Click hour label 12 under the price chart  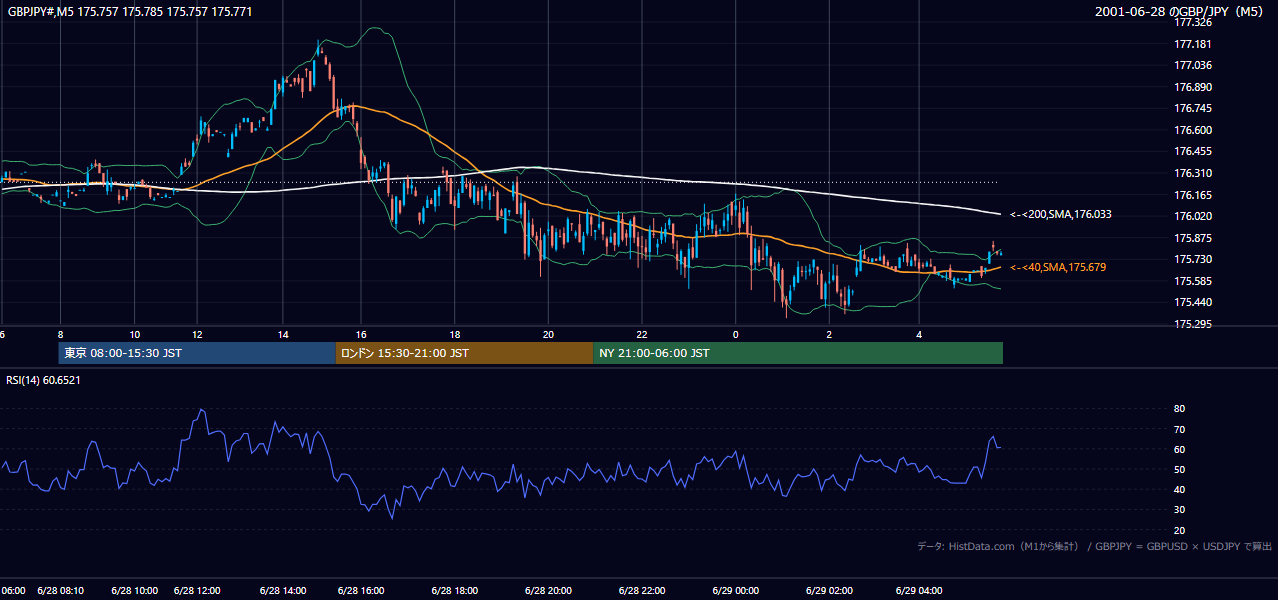[197, 334]
